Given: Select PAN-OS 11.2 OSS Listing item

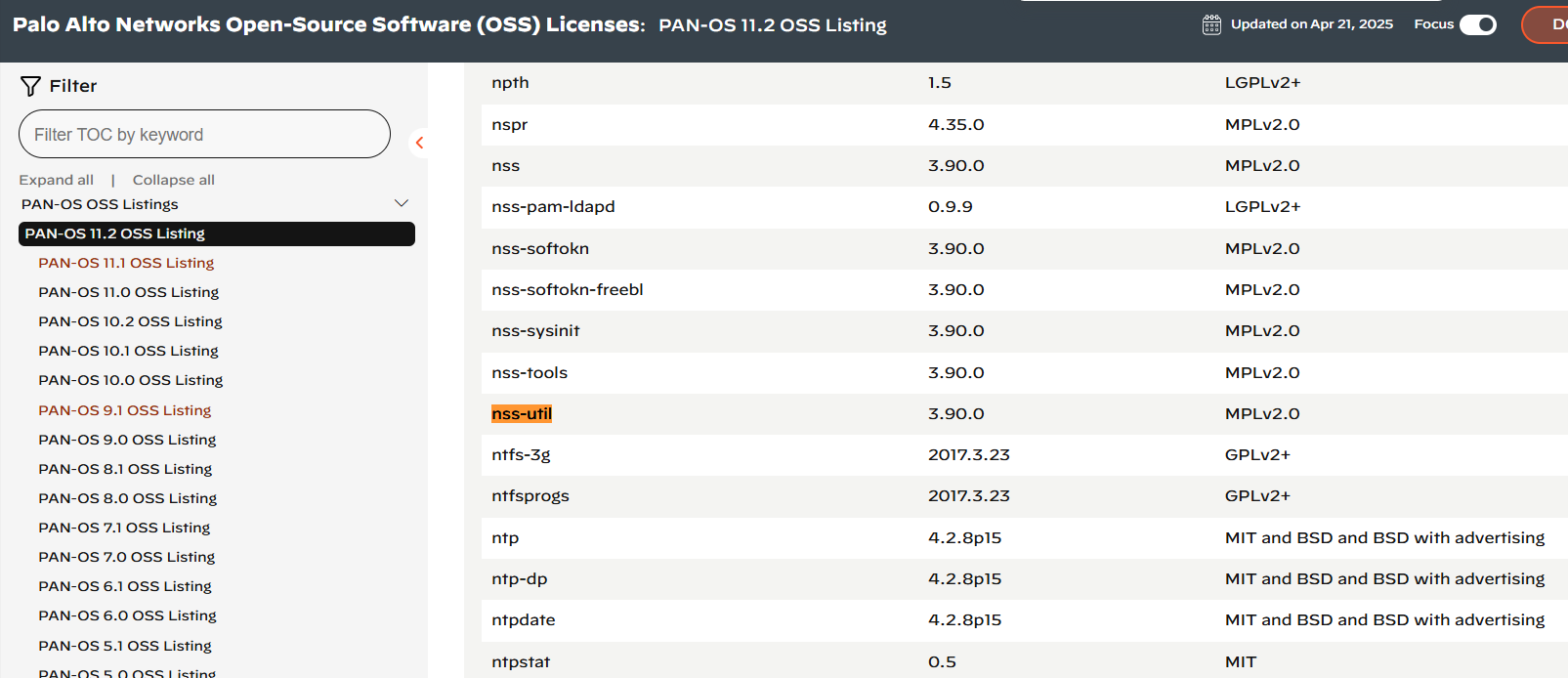Looking at the screenshot, I should click(216, 233).
